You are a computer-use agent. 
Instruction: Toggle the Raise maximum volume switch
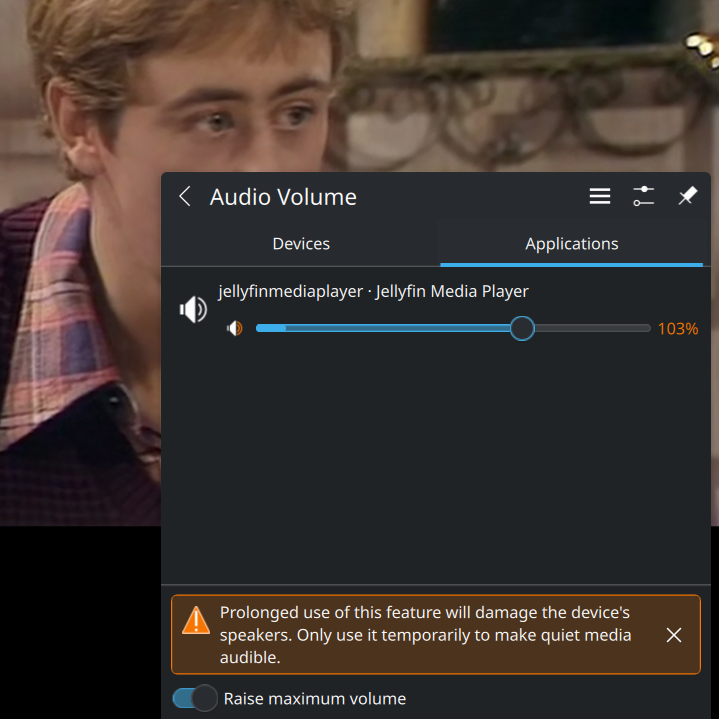point(195,698)
